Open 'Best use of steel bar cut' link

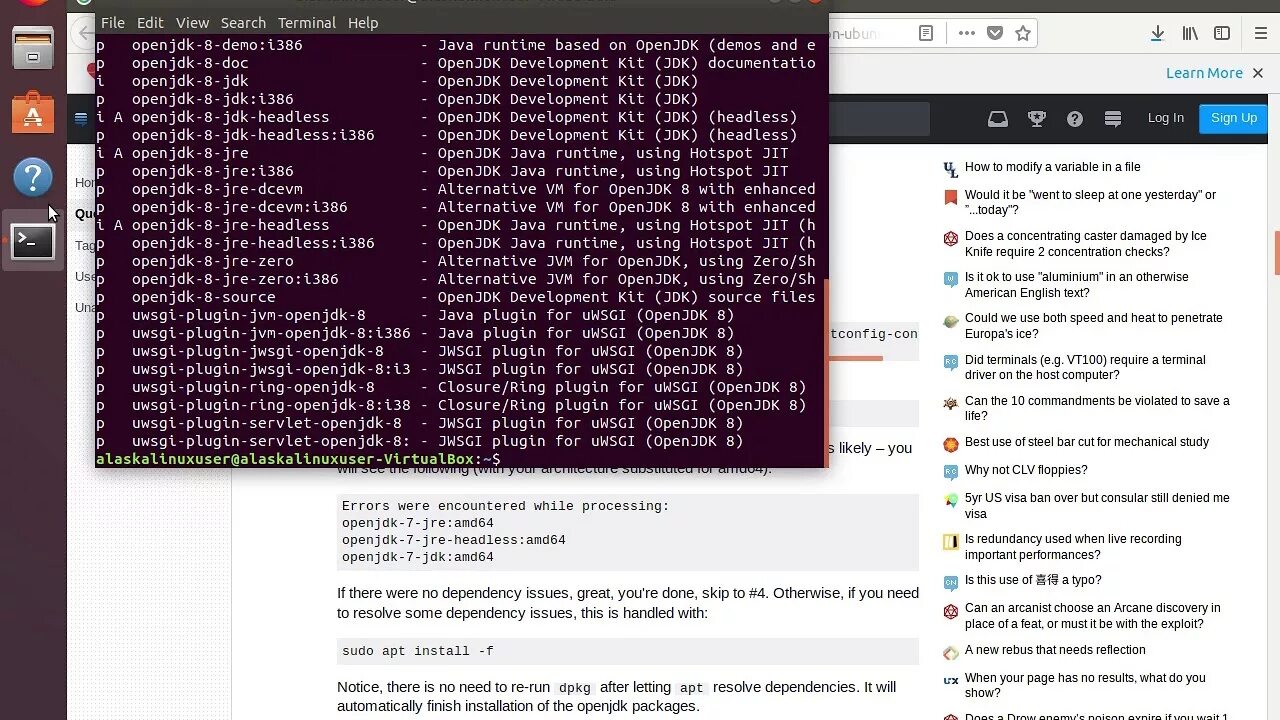(1087, 442)
